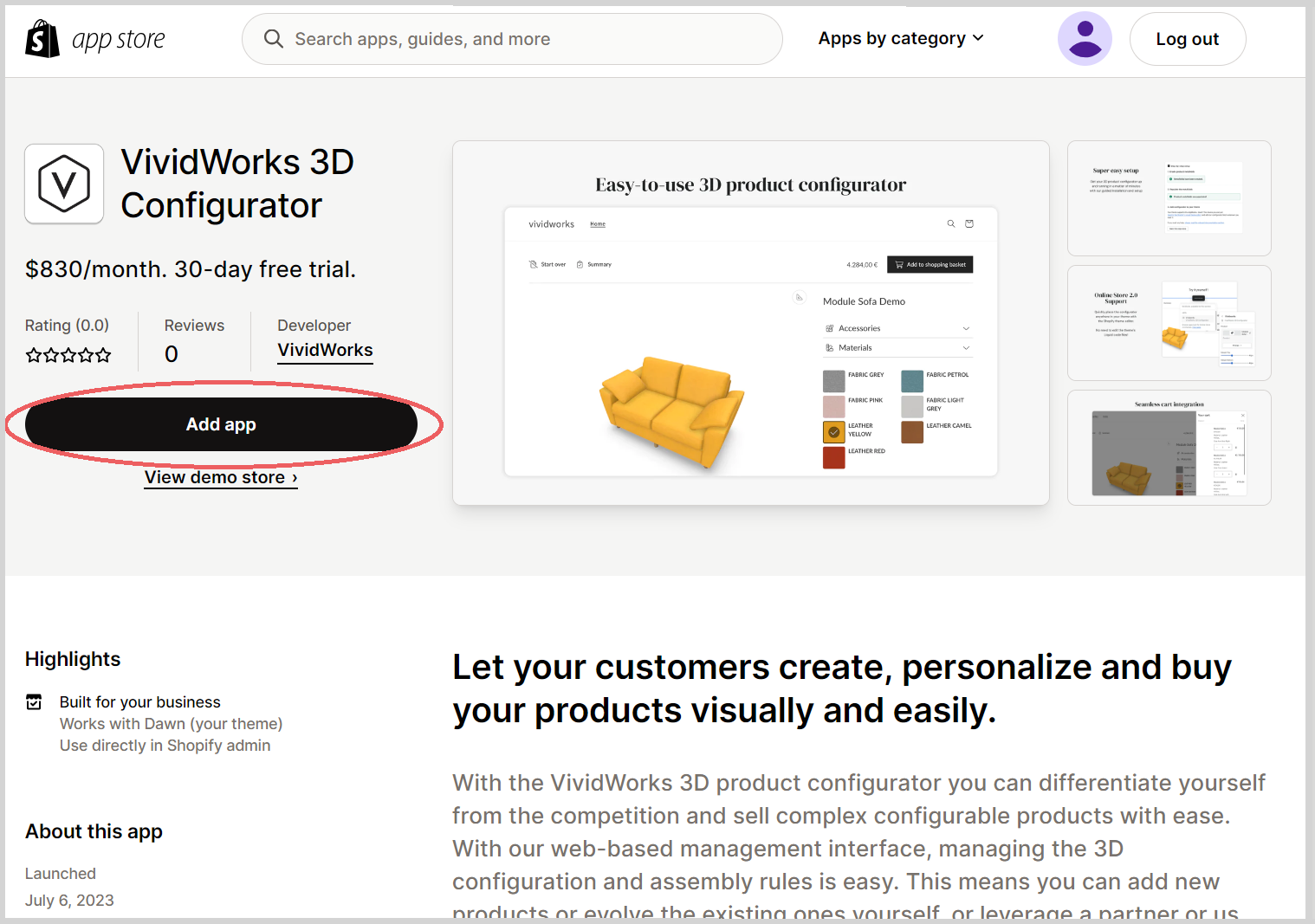Open the Apps by category dropdown
Screen dimensions: 1315x924
pyautogui.click(x=901, y=38)
